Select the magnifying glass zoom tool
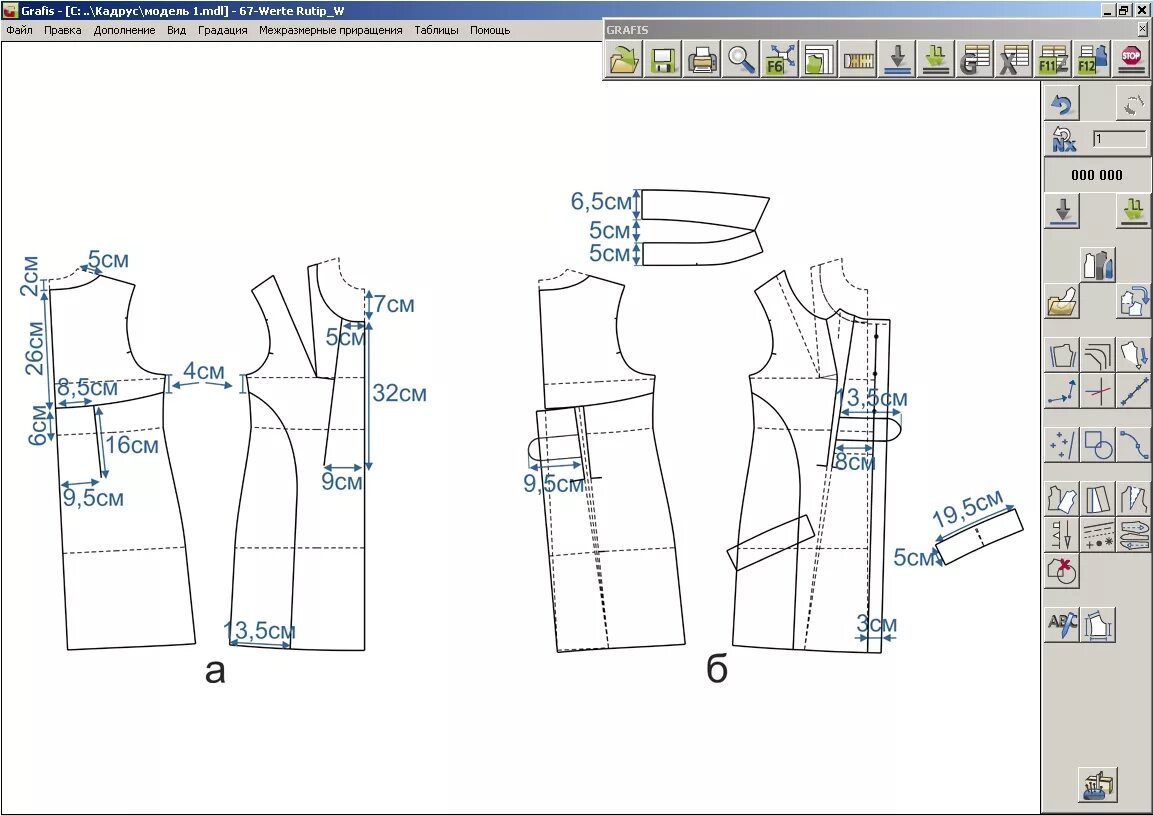This screenshot has width=1153, height=816. tap(741, 59)
